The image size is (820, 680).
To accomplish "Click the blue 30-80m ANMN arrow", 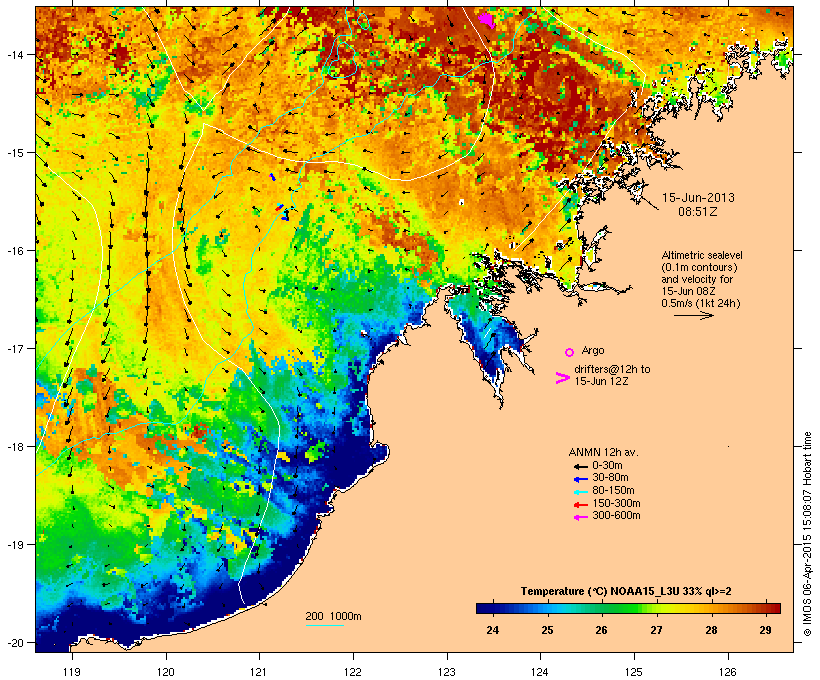I will 580,479.
